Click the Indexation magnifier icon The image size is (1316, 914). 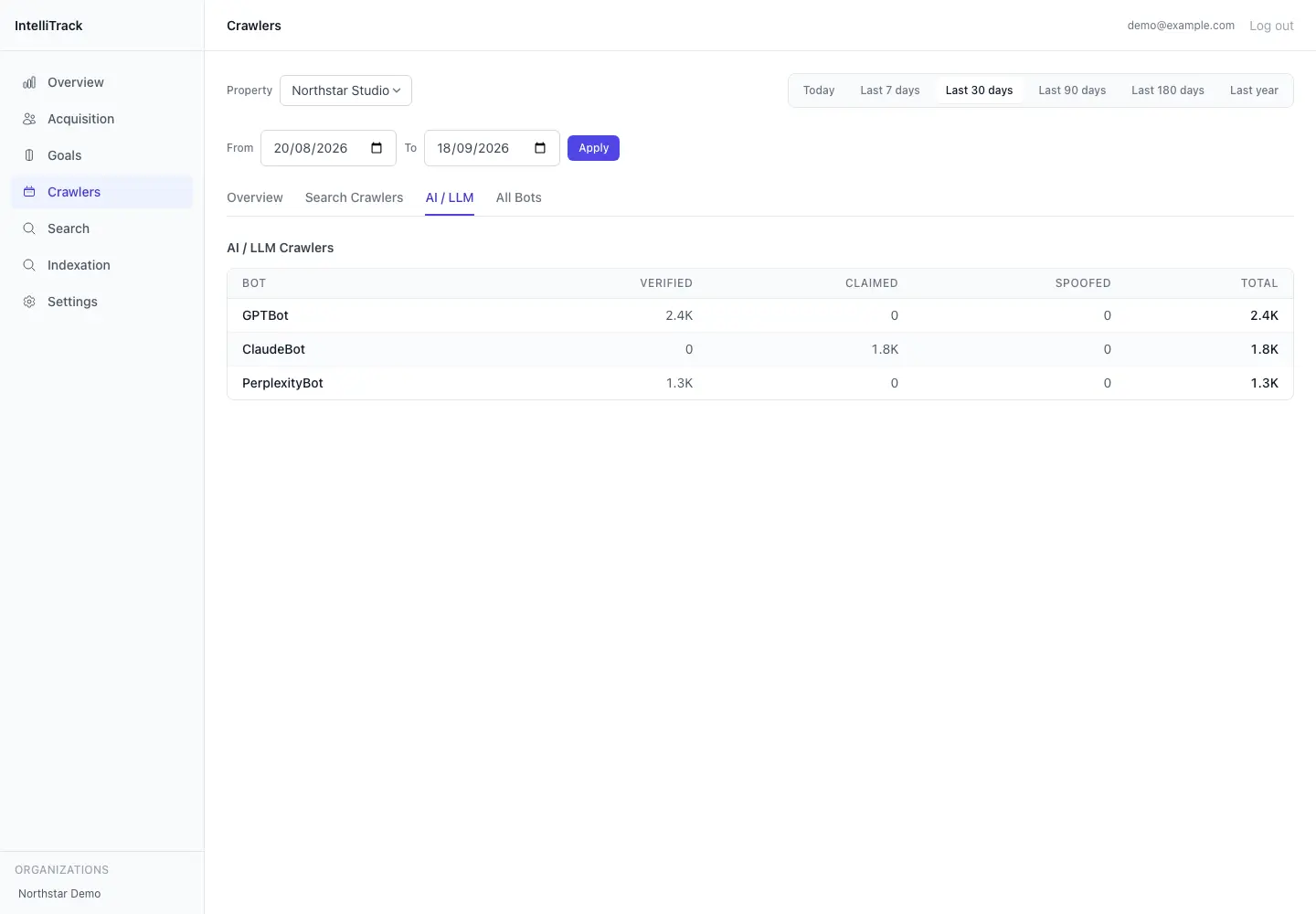click(29, 265)
